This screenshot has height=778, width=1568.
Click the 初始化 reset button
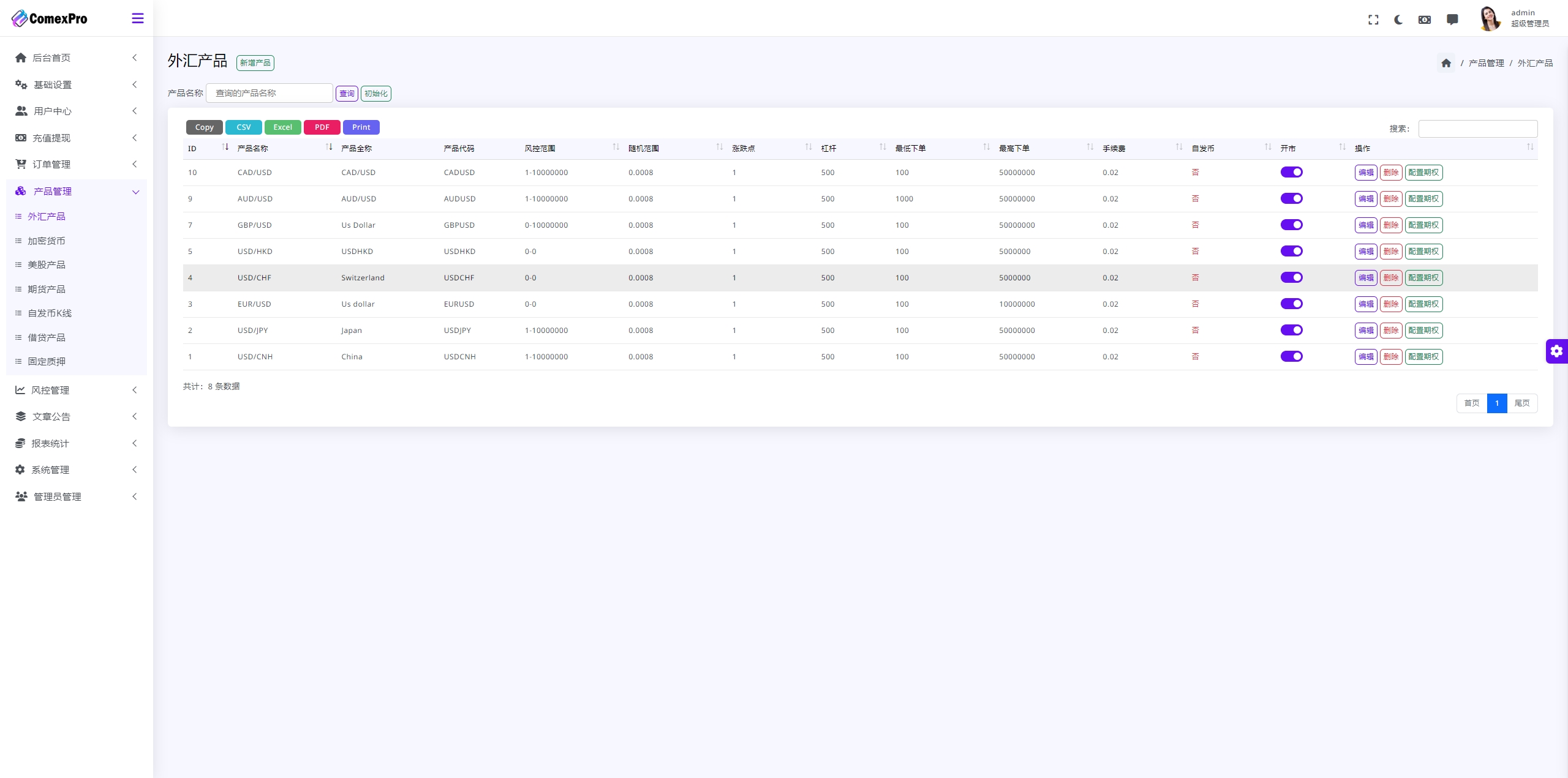[x=376, y=93]
